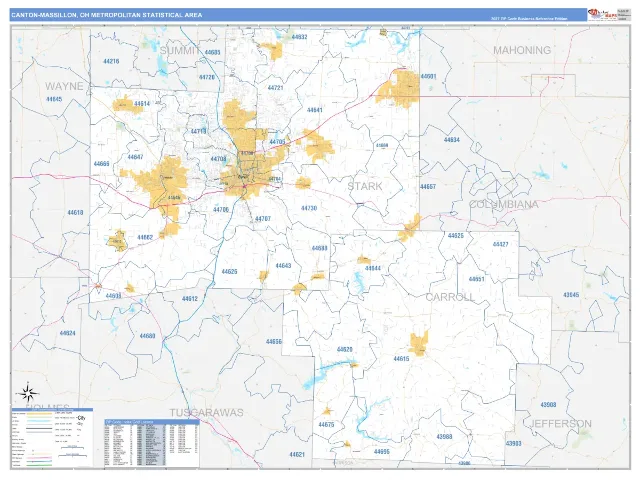Select the STARK county label

tap(365, 186)
